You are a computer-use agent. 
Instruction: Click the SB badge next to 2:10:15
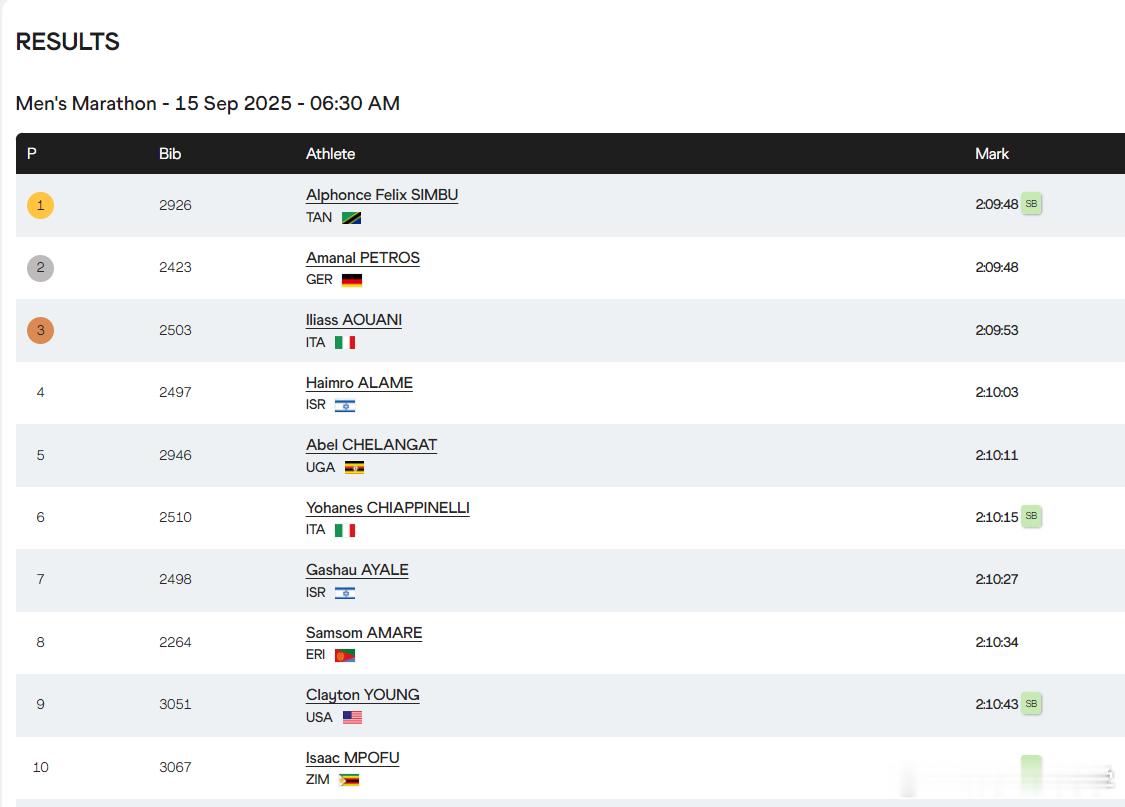[1031, 516]
